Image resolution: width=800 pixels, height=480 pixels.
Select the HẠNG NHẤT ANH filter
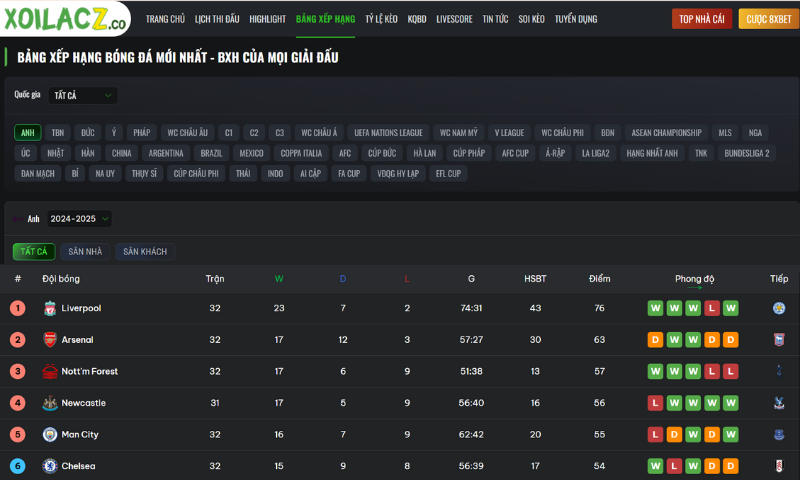(x=652, y=153)
